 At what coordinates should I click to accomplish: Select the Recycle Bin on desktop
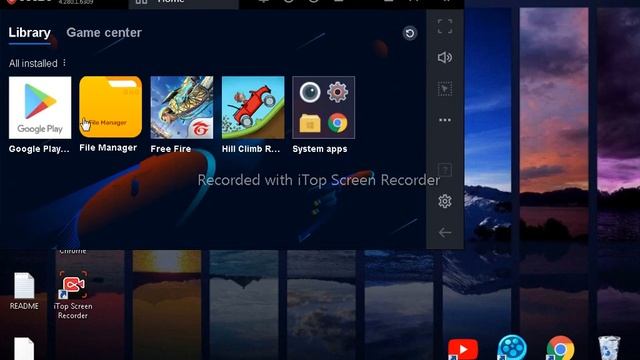coord(609,348)
